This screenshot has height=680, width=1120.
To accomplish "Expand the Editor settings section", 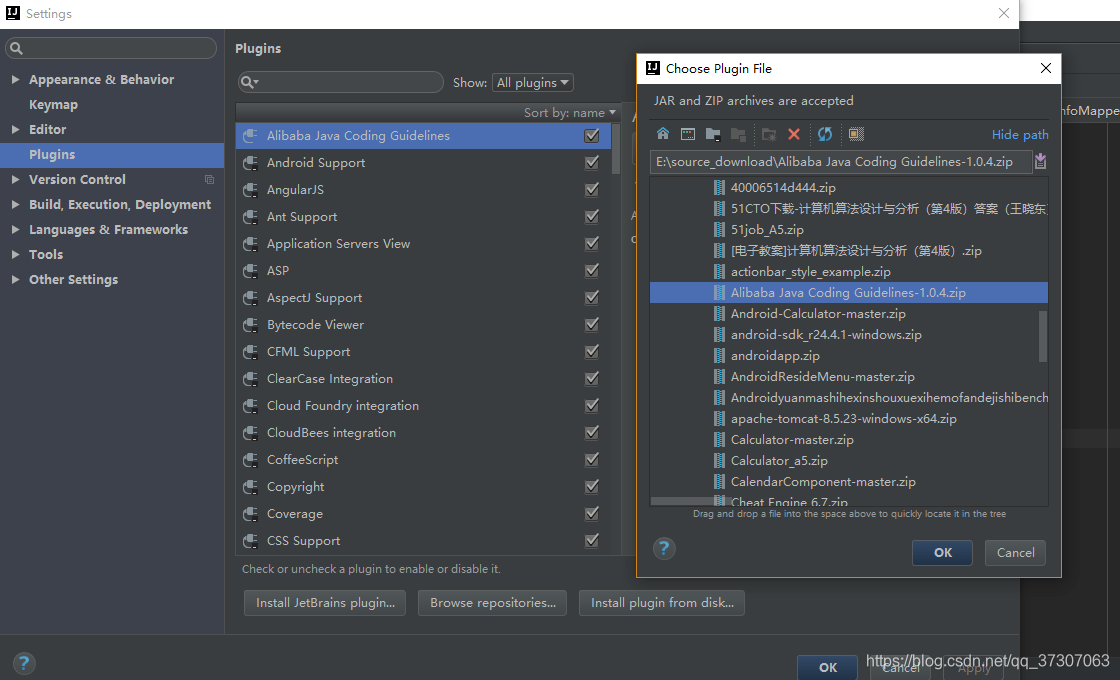I will tap(15, 129).
